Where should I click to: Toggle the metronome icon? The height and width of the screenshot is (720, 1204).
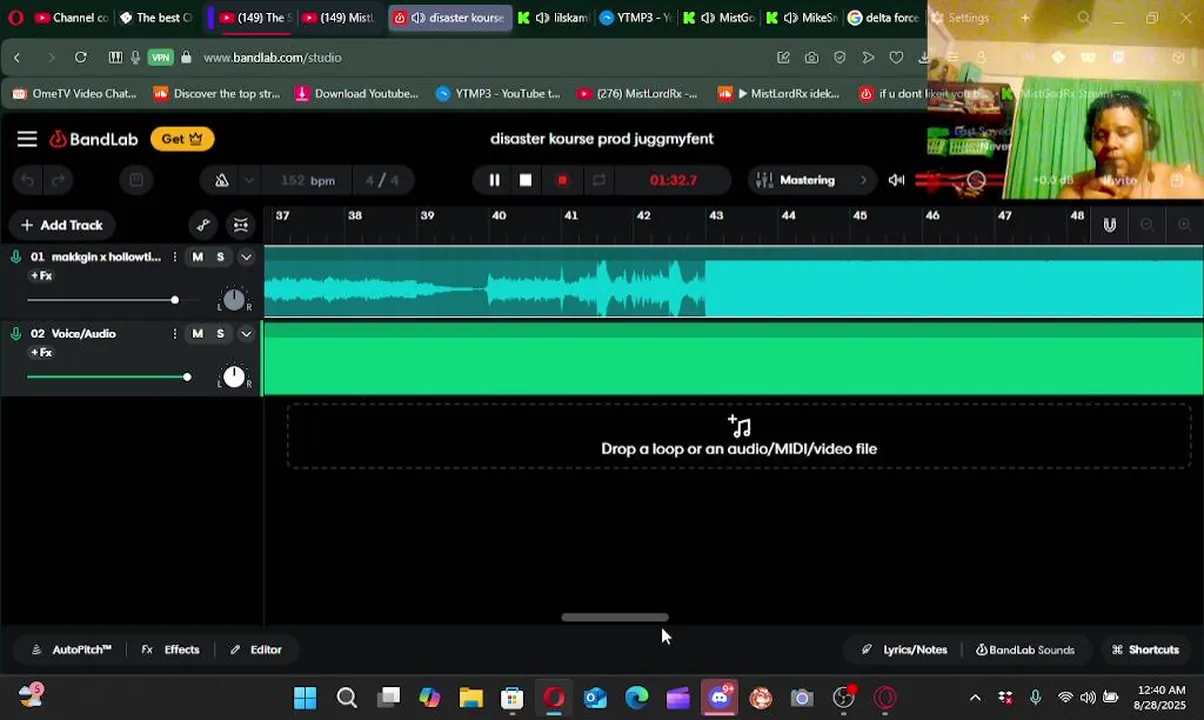point(222,180)
